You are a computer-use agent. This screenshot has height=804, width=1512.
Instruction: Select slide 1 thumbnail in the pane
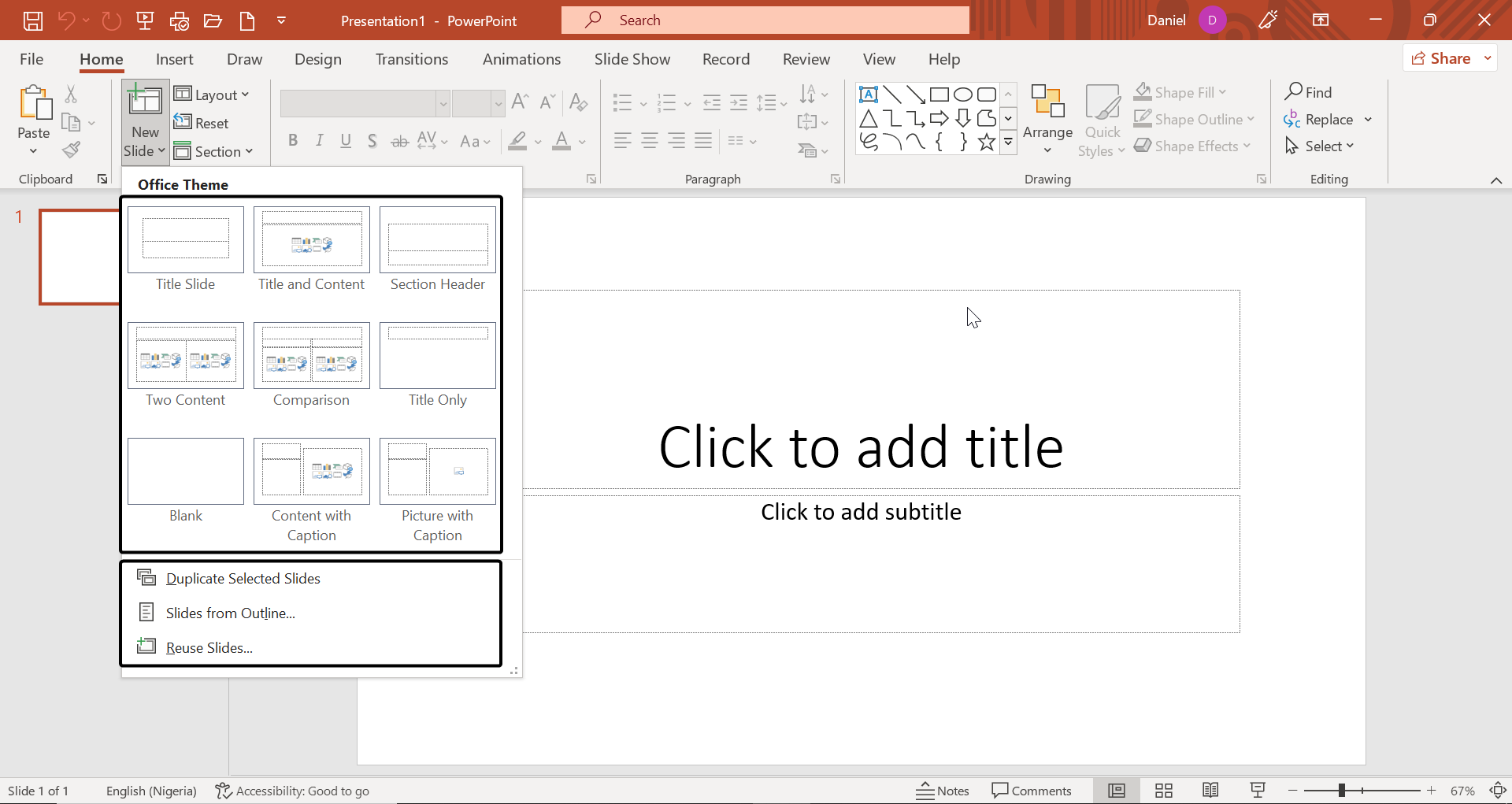79,257
